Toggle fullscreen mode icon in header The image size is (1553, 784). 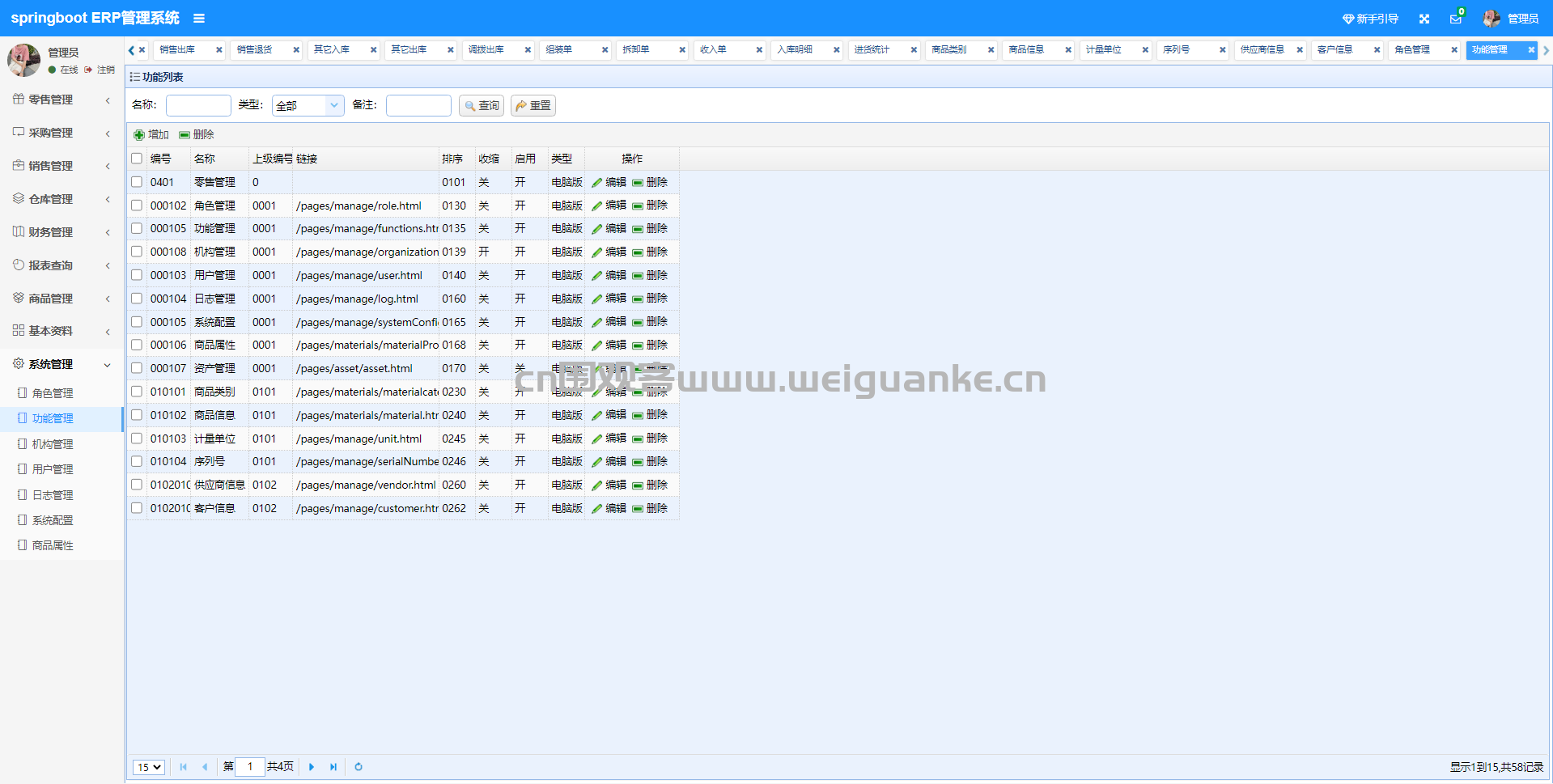[1424, 19]
